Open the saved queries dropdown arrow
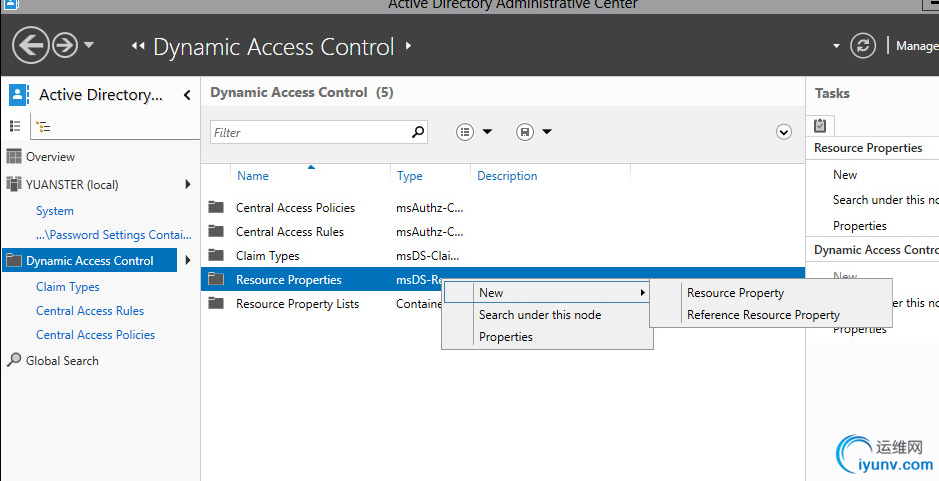939x481 pixels. [547, 132]
